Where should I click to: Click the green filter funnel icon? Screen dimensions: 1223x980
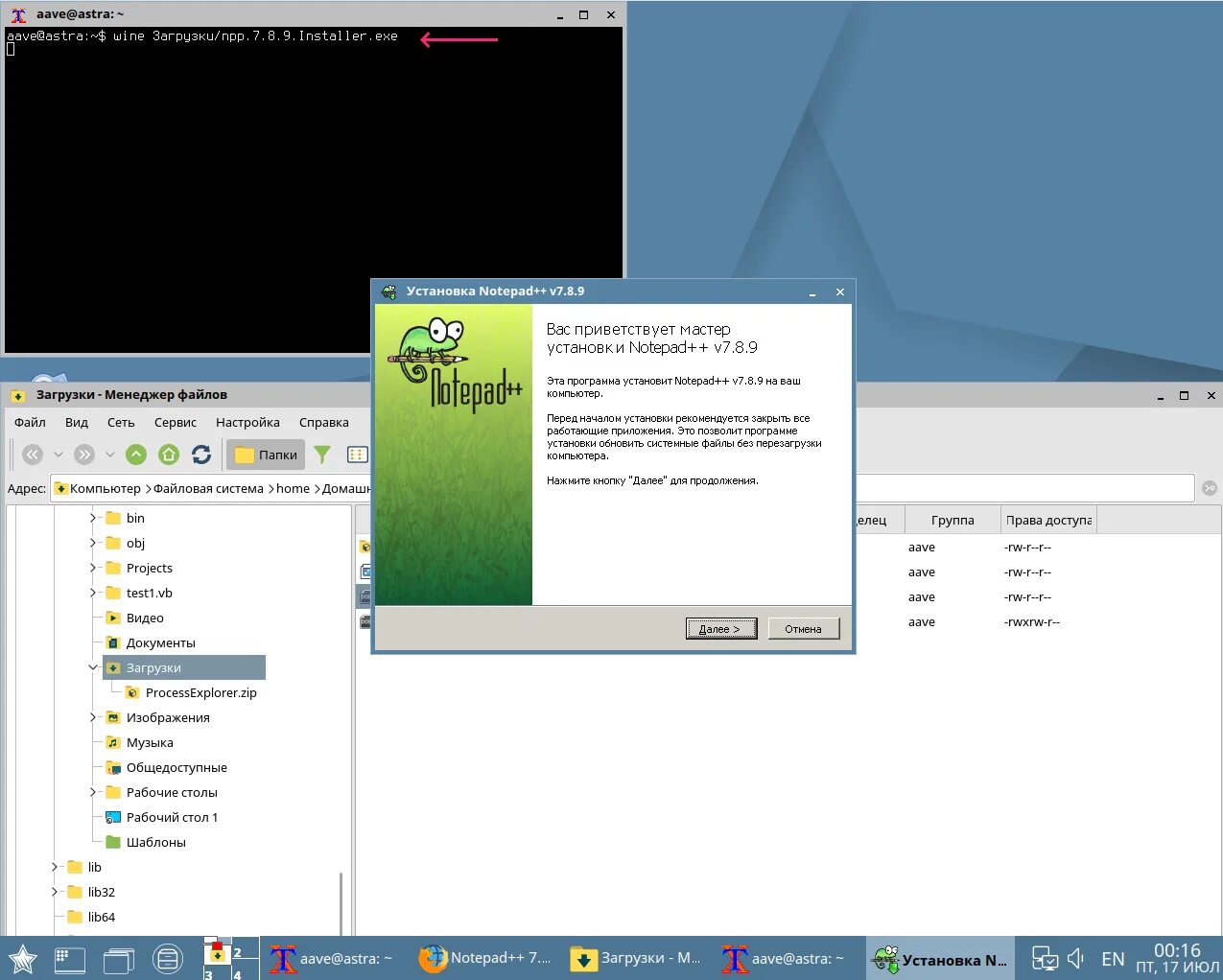322,455
